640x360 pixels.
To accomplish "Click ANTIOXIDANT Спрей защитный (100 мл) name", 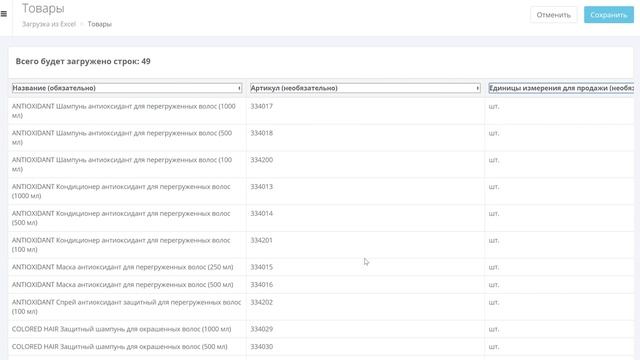I will tap(127, 307).
